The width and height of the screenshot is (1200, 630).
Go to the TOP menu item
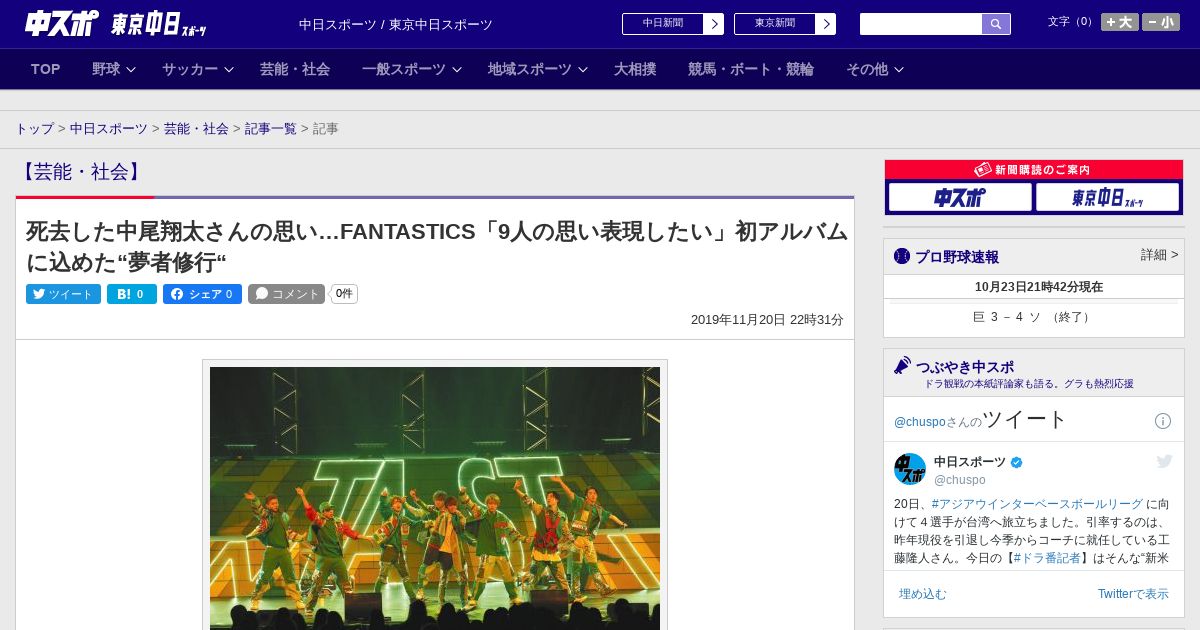(46, 69)
